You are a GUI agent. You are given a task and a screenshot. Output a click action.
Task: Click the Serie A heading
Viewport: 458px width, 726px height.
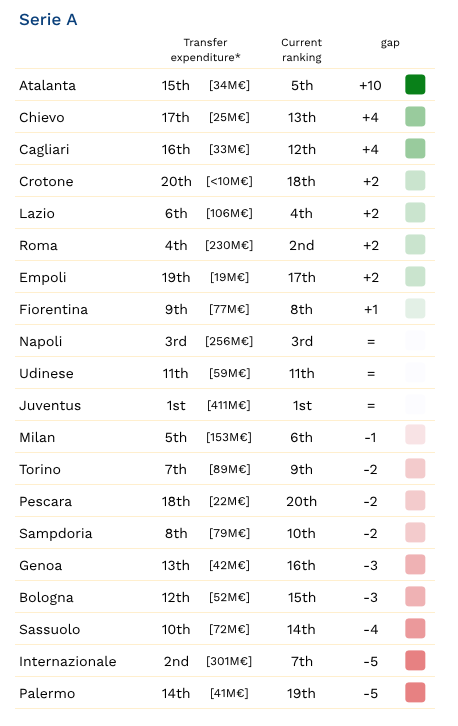(x=48, y=19)
